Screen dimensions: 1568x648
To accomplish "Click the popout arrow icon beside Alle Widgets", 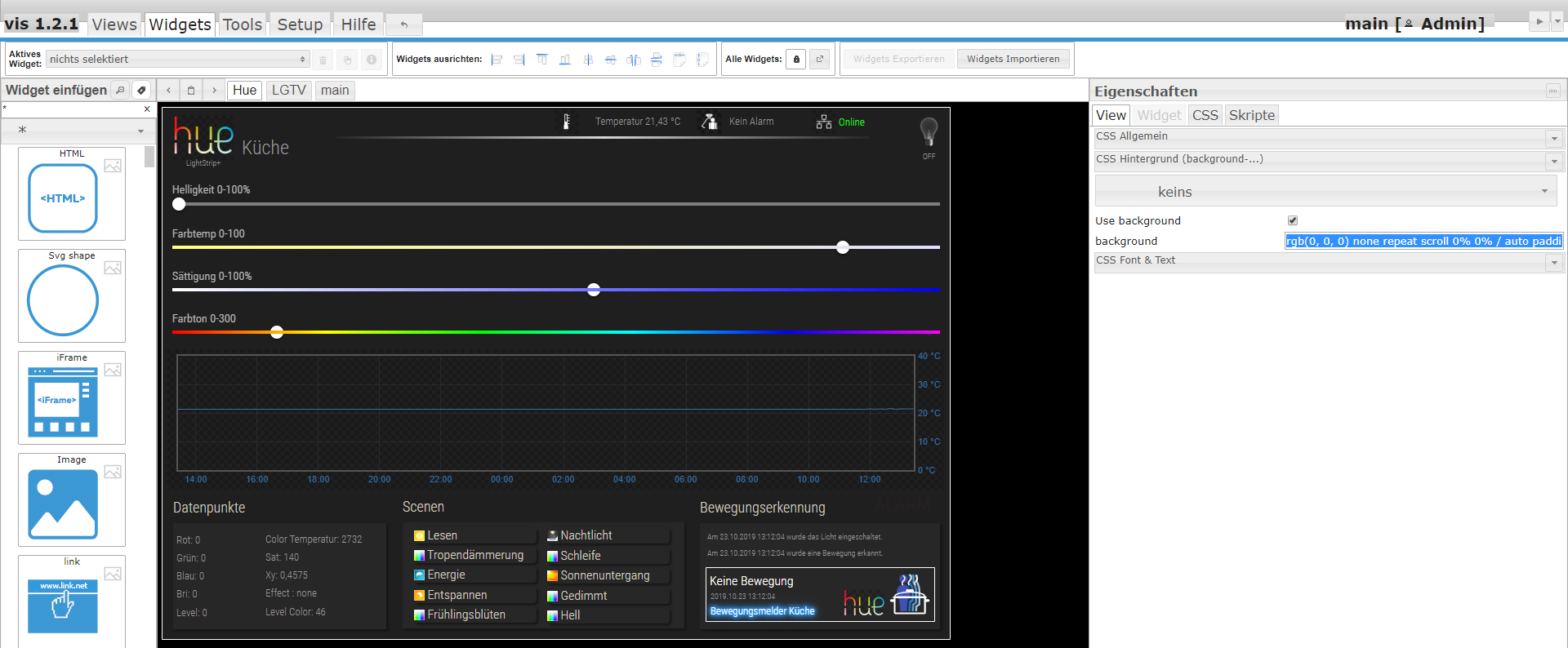I will tap(820, 59).
